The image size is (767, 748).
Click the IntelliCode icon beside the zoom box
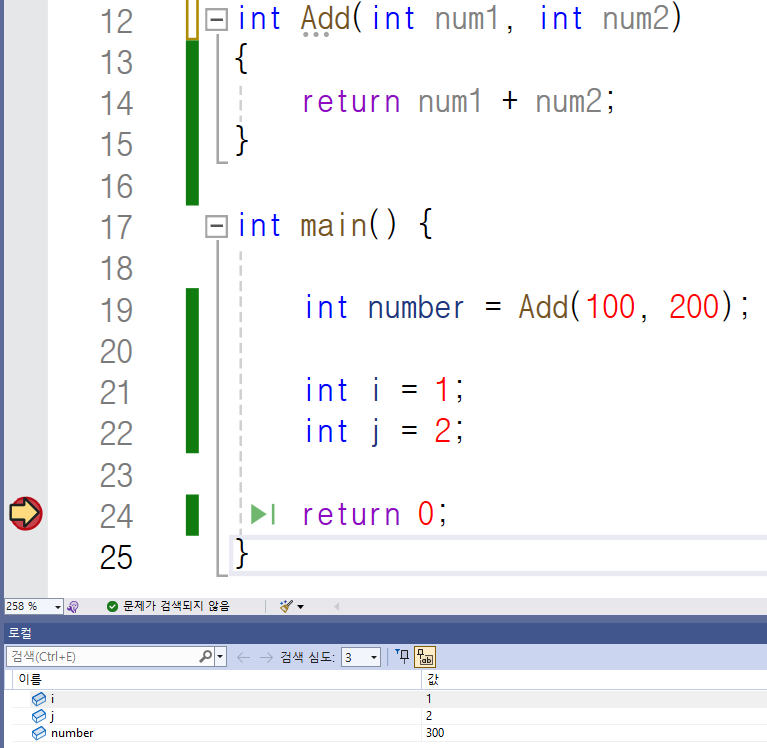tap(73, 607)
